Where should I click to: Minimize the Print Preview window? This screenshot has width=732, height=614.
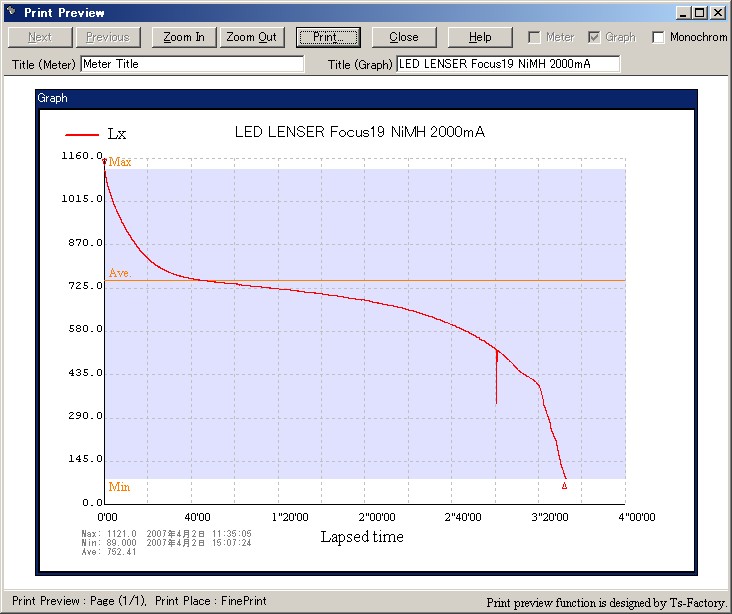pos(683,13)
